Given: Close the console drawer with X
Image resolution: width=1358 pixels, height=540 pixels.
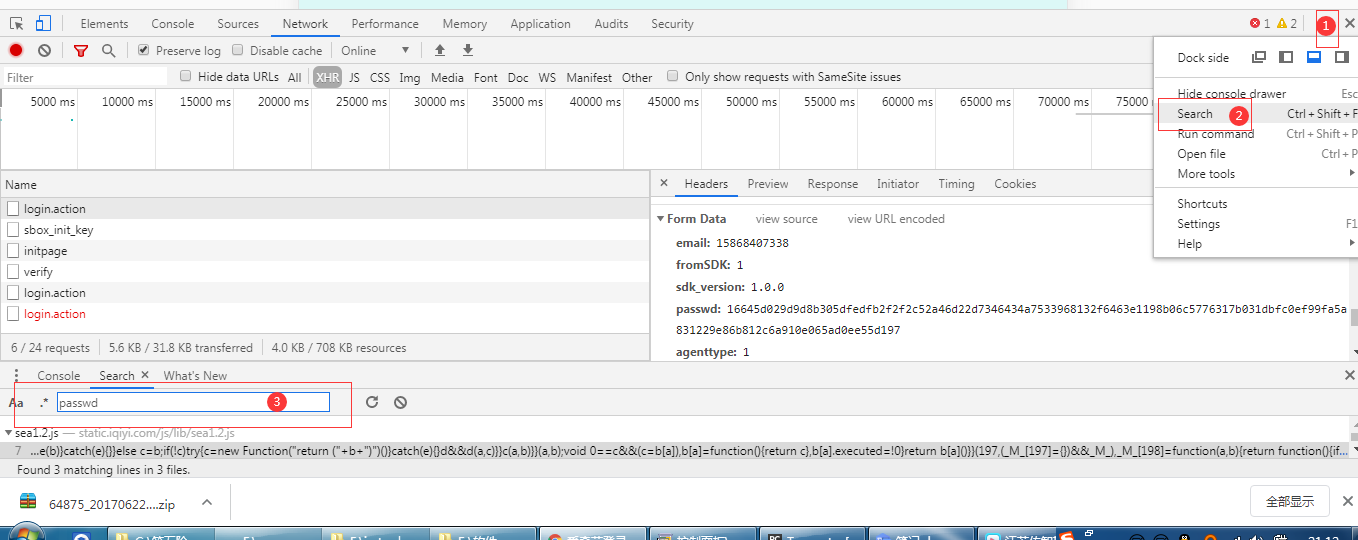Looking at the screenshot, I should 1350,375.
